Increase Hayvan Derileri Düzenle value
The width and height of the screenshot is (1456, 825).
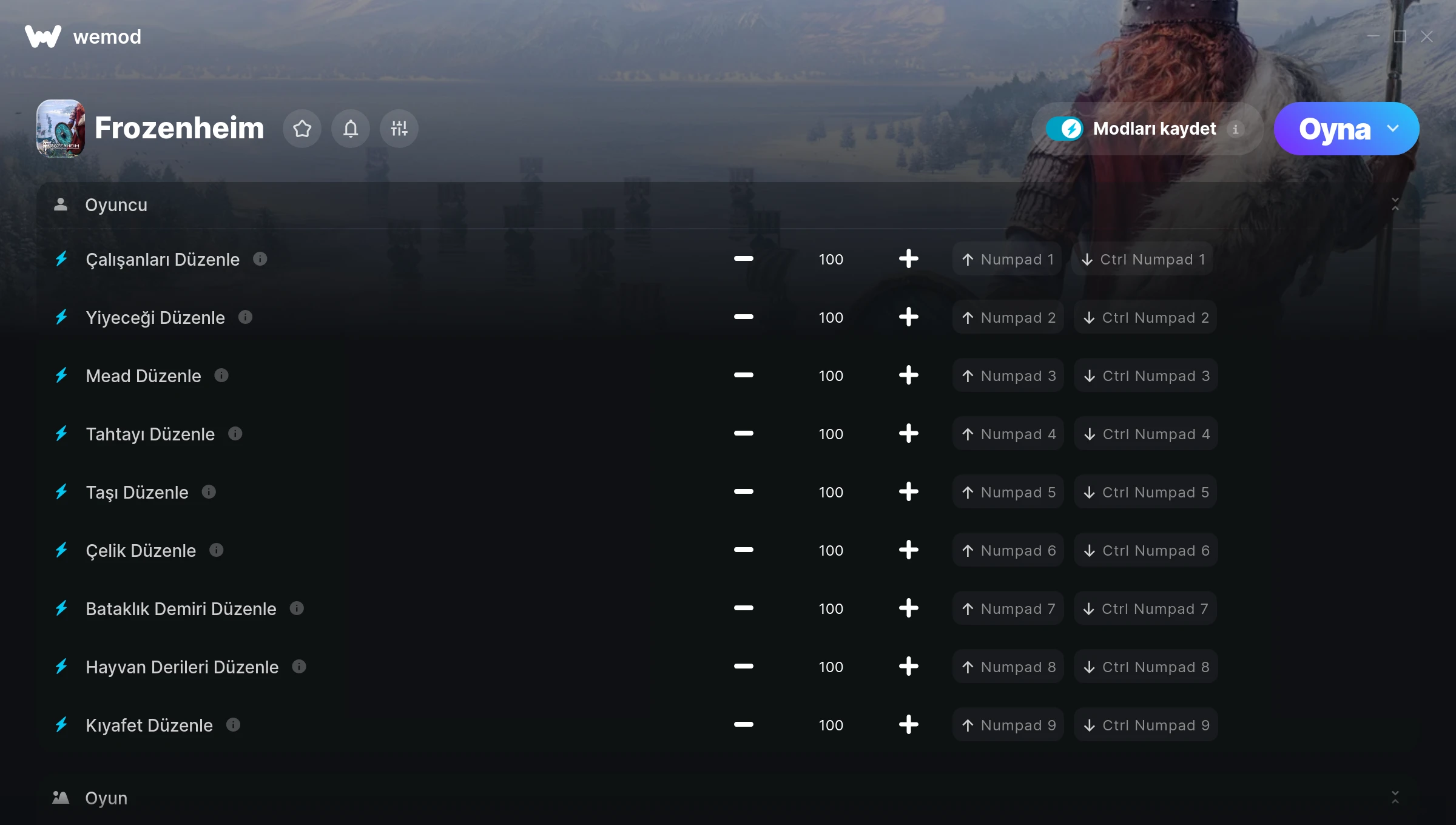[908, 667]
